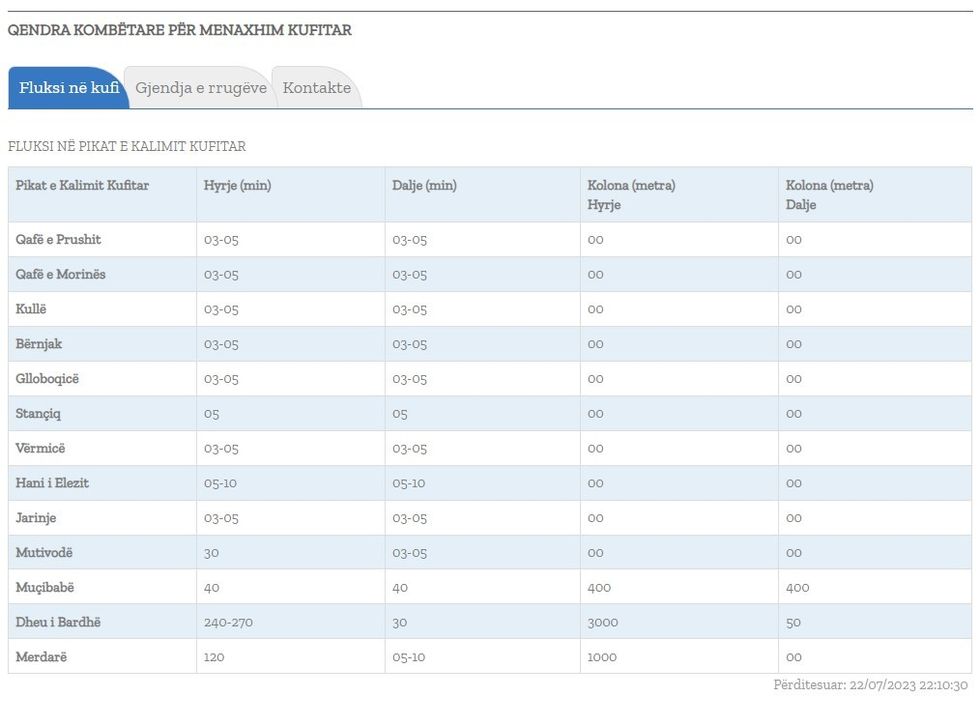Image resolution: width=980 pixels, height=702 pixels.
Task: Click the Kullë border crossing name
Action: (31, 309)
